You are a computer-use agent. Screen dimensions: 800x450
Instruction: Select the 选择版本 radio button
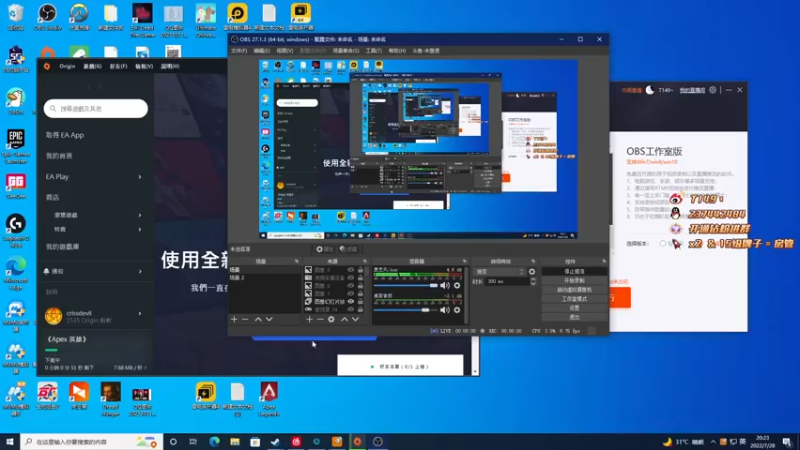pos(663,244)
